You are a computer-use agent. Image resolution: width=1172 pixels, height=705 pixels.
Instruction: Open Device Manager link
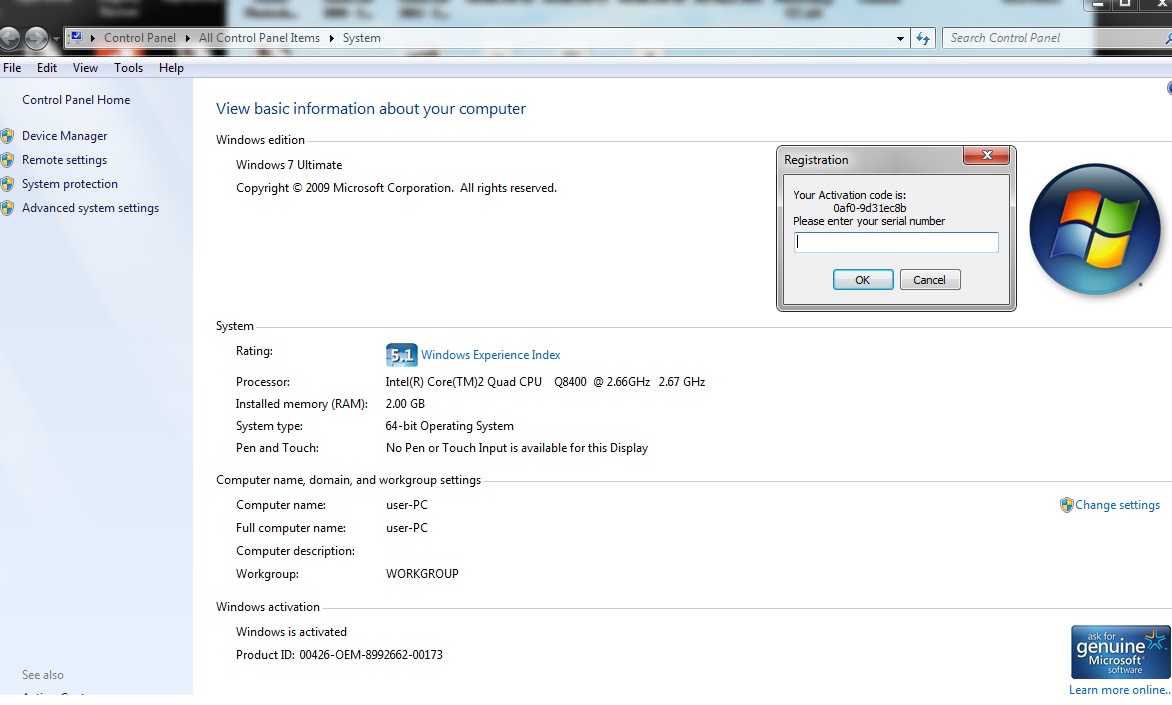point(64,136)
